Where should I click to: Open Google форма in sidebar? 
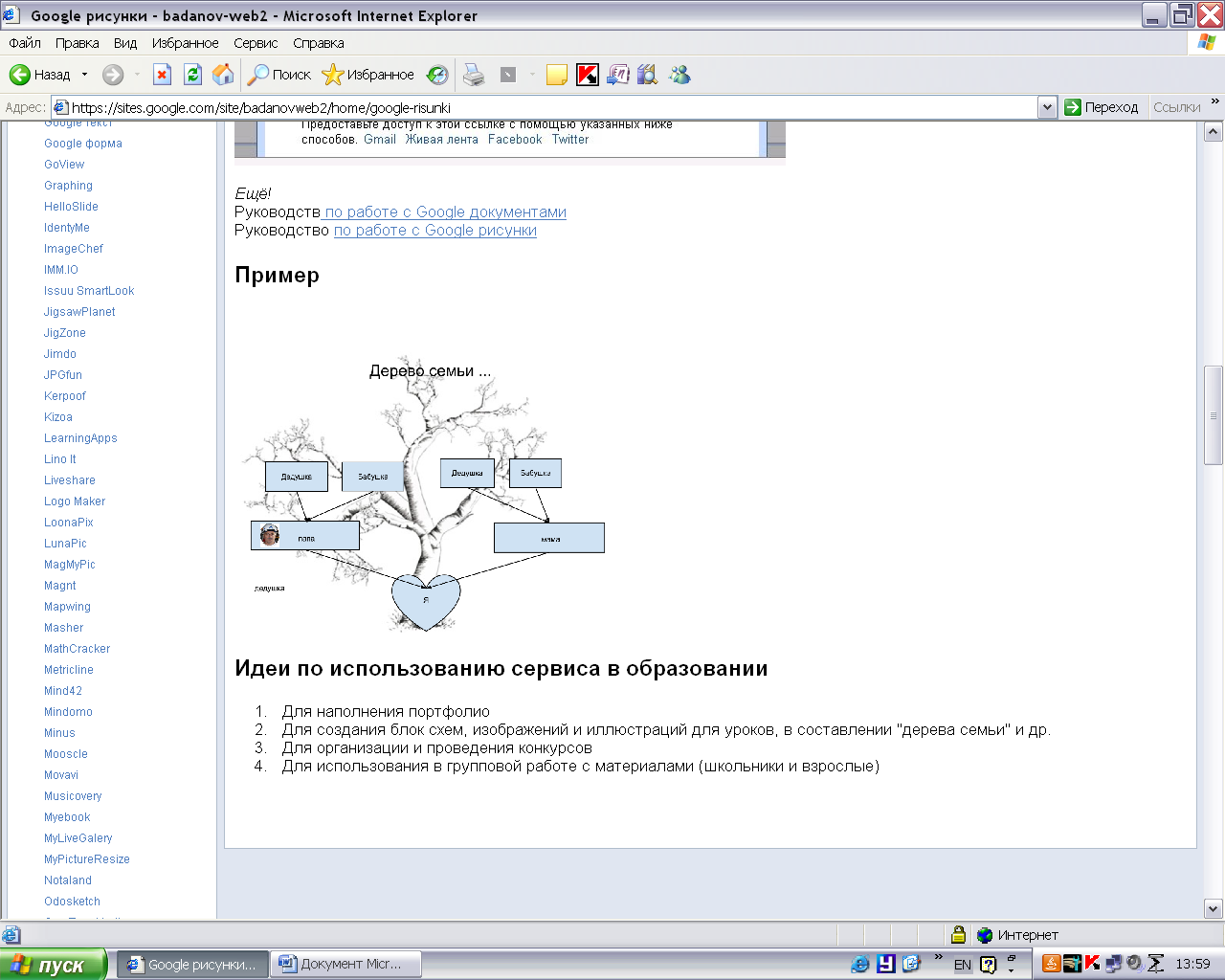coord(83,144)
